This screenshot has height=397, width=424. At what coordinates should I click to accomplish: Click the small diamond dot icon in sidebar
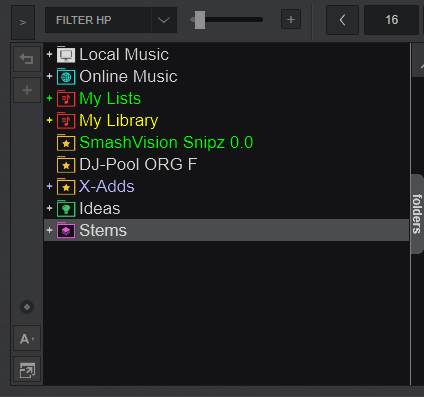27,307
